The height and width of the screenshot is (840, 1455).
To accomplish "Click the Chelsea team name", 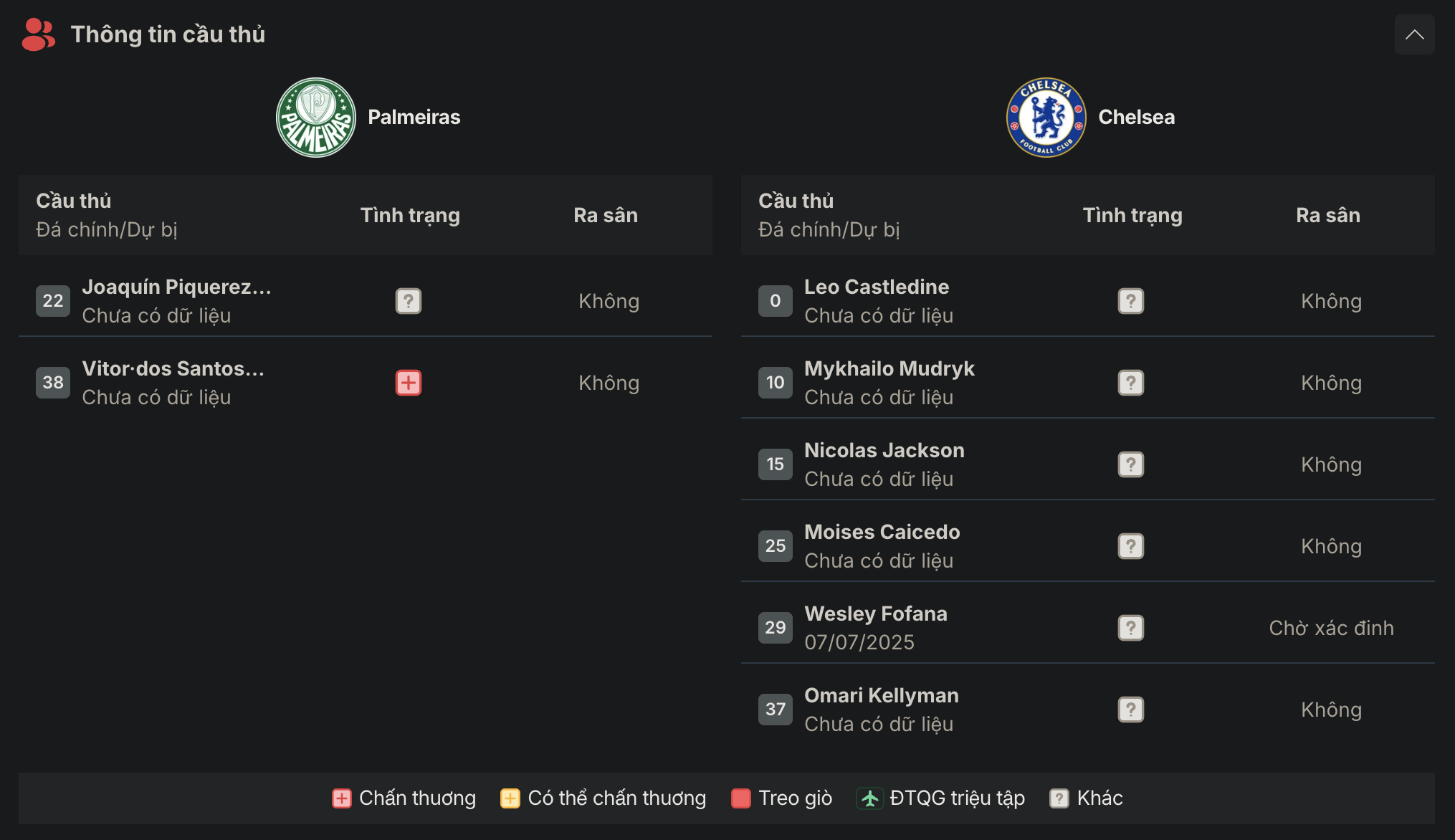I will point(1137,118).
